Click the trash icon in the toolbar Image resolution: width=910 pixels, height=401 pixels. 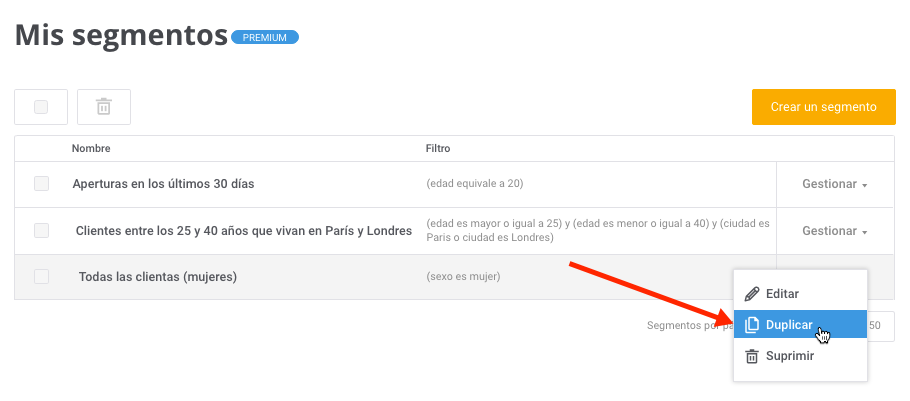pos(104,107)
